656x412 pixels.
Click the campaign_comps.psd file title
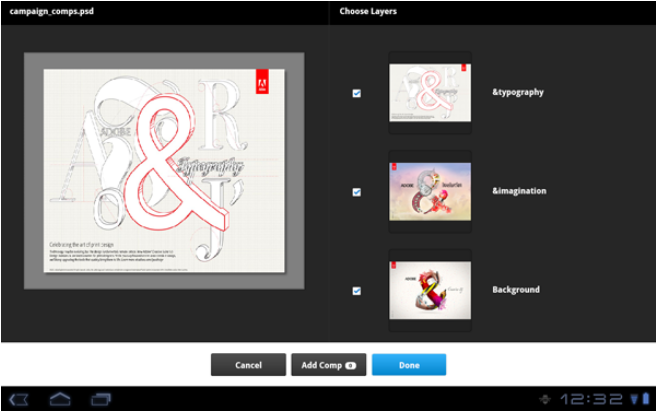[x=51, y=11]
